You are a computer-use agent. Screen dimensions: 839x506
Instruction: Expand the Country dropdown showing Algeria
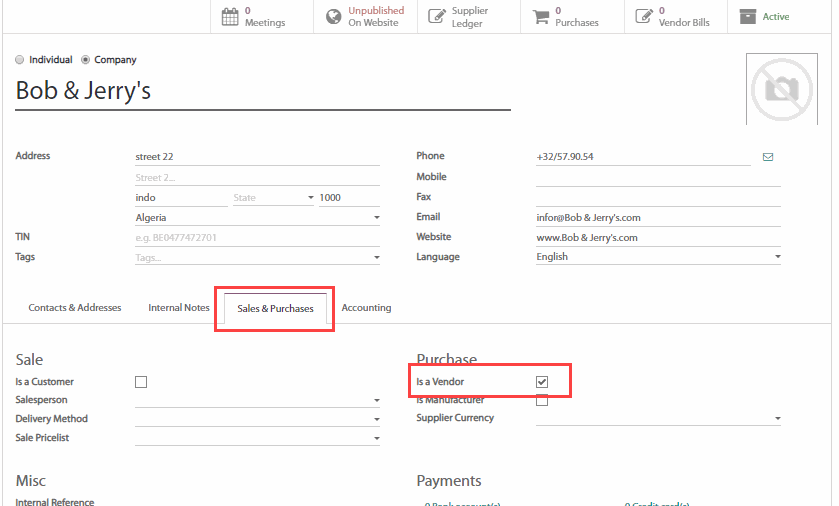(376, 218)
